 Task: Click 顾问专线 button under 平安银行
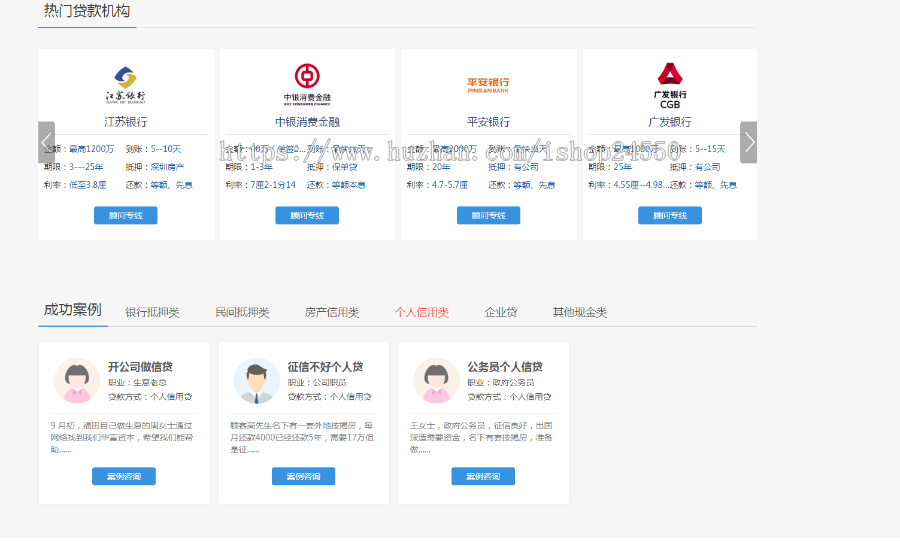click(x=488, y=216)
